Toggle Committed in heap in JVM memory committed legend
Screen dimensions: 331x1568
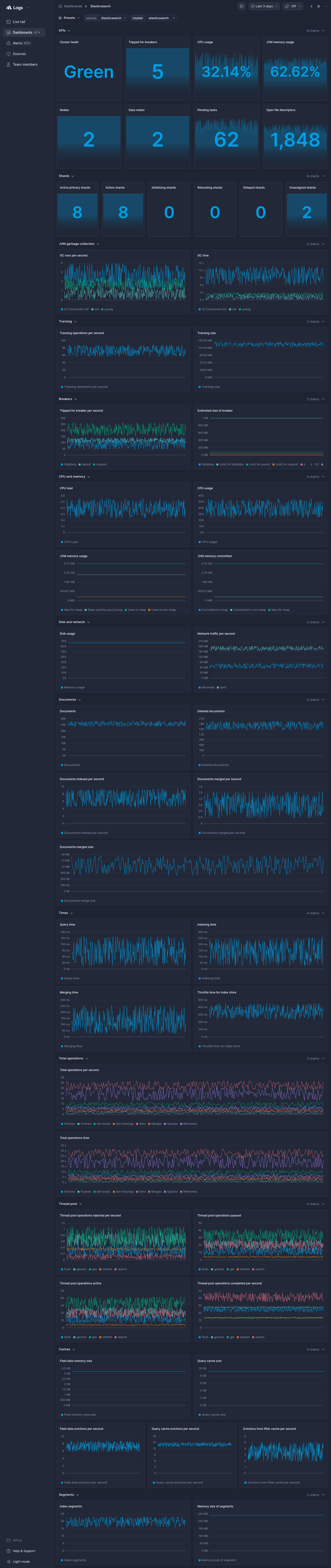tap(213, 610)
